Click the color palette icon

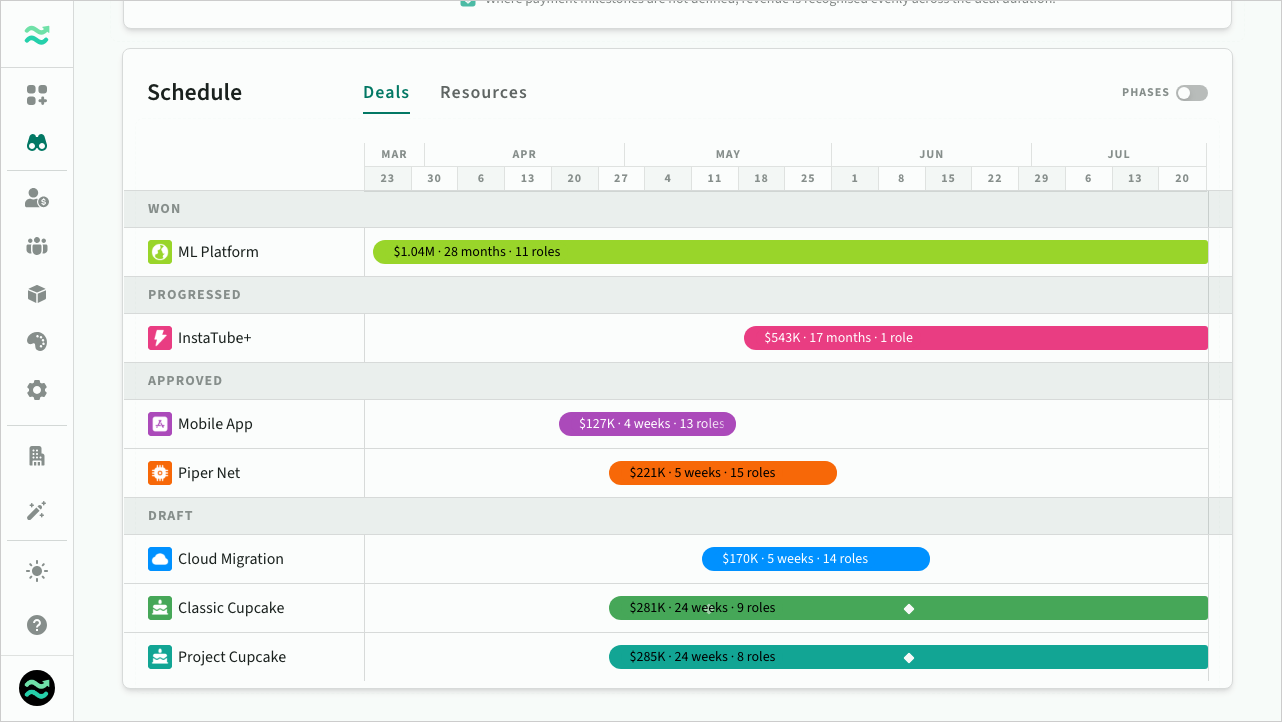point(37,342)
